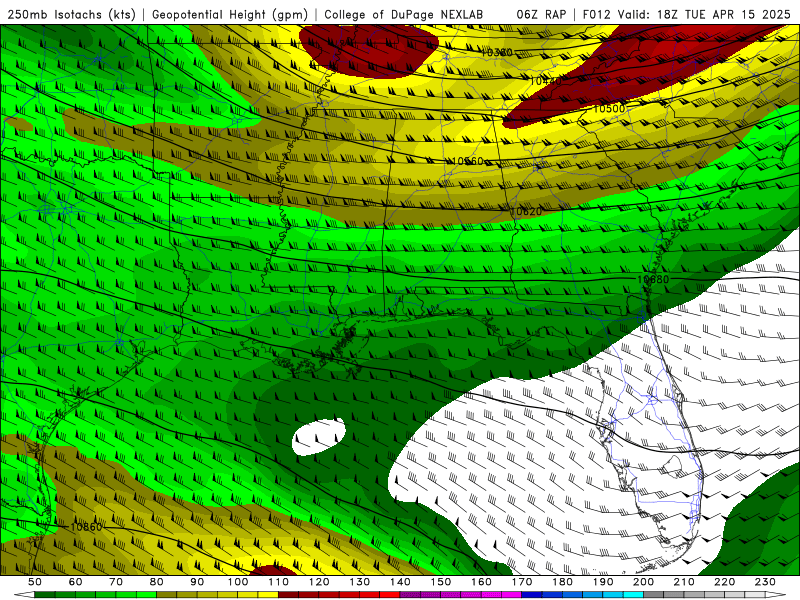
Task: Click the 70 value on the color scale
Action: pos(116,582)
